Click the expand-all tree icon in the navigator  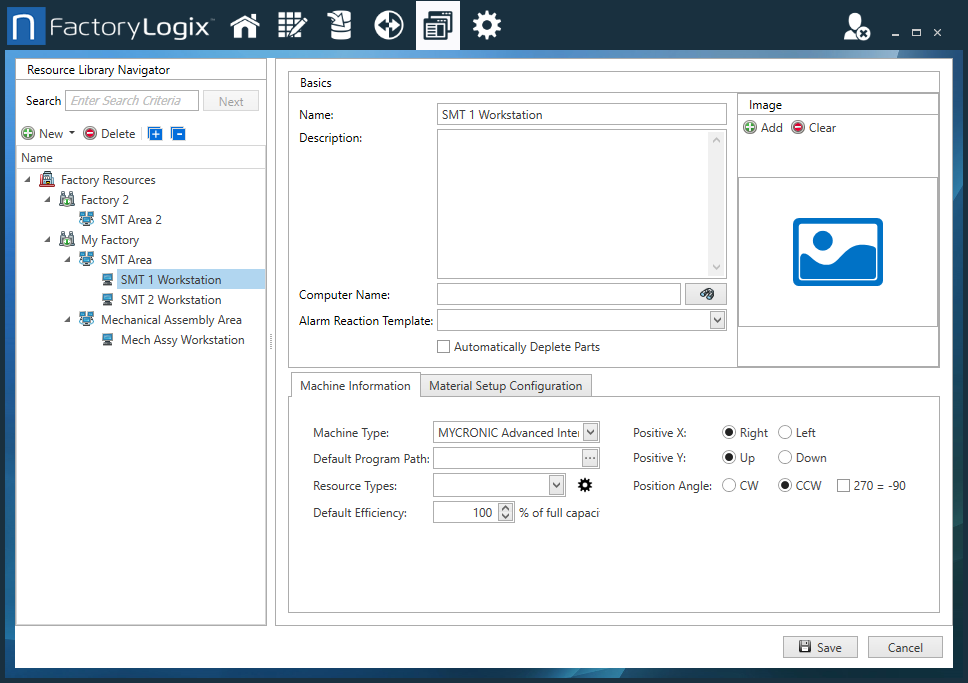click(x=154, y=133)
